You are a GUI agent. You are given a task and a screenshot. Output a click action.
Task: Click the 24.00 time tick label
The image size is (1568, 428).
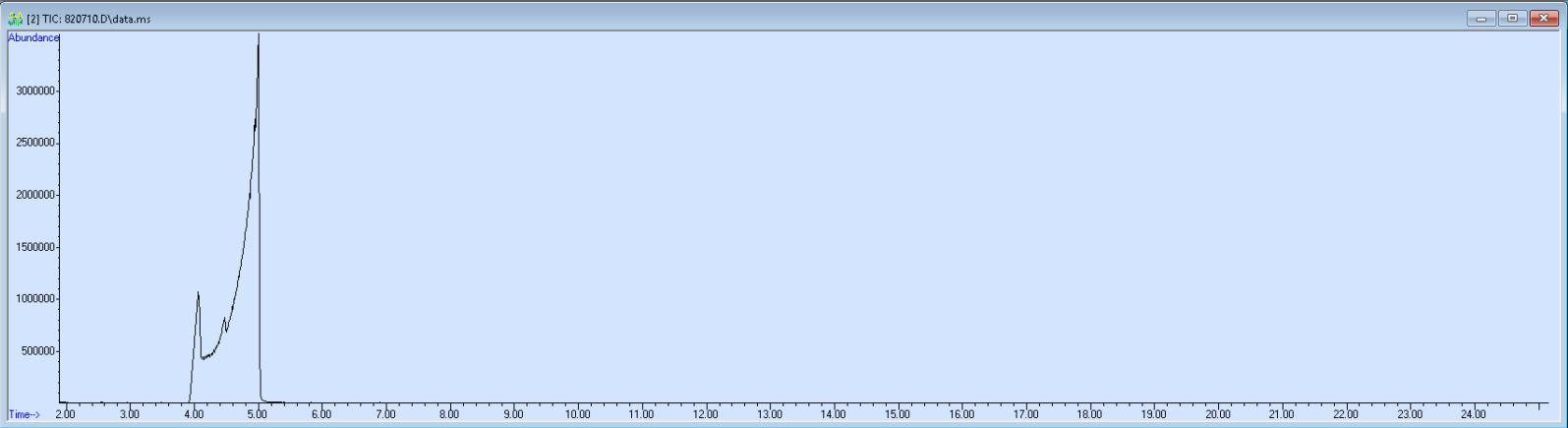click(1474, 414)
